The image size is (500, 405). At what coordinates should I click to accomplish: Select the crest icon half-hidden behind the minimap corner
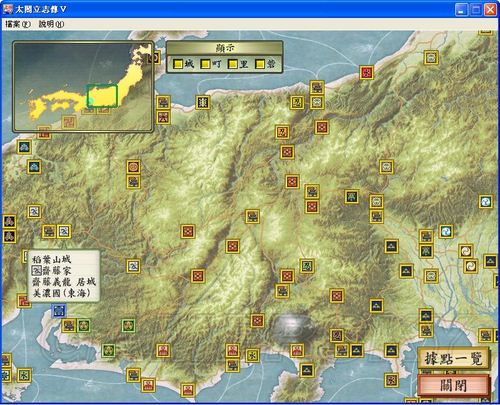pyautogui.click(x=154, y=58)
